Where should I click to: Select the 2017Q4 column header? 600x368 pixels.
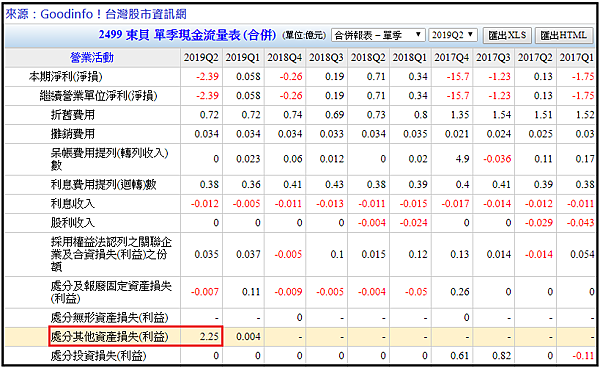coord(452,57)
